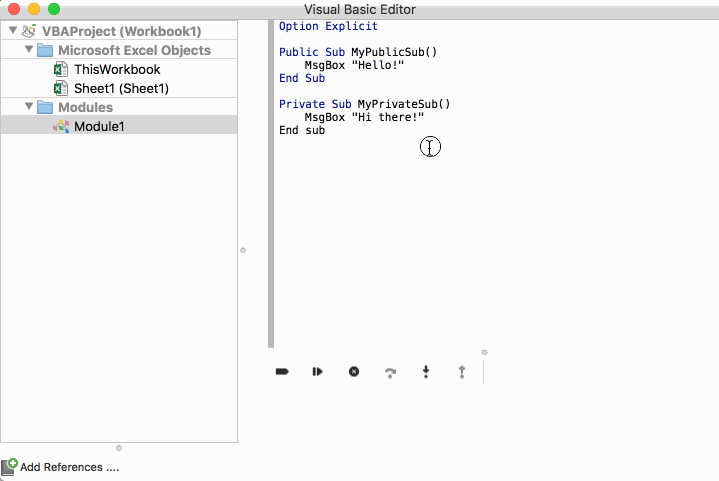
Task: Click the Private Sub MyPrivateSub() line
Action: pos(365,104)
